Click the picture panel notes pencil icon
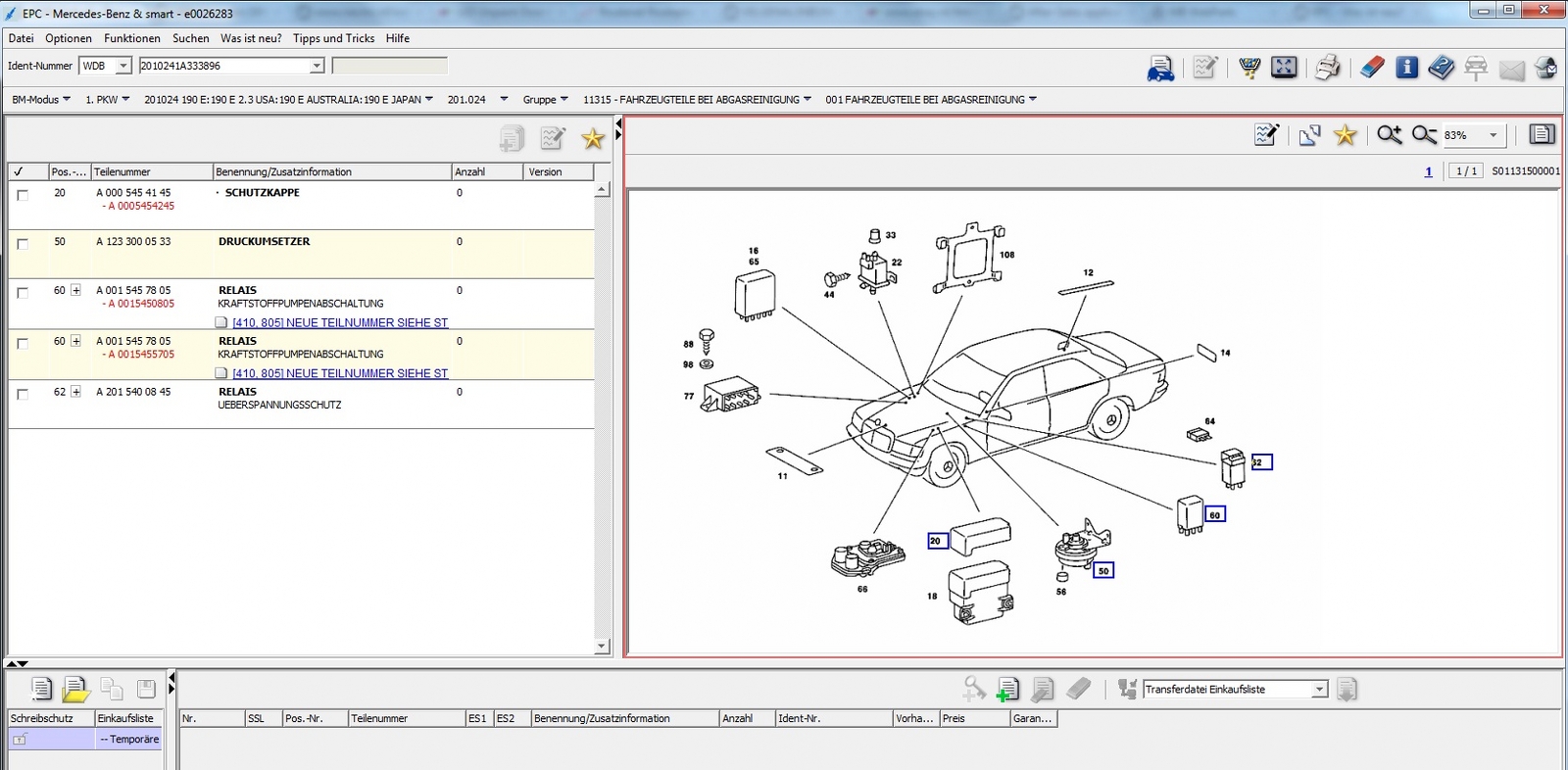1568x770 pixels. [x=1266, y=134]
